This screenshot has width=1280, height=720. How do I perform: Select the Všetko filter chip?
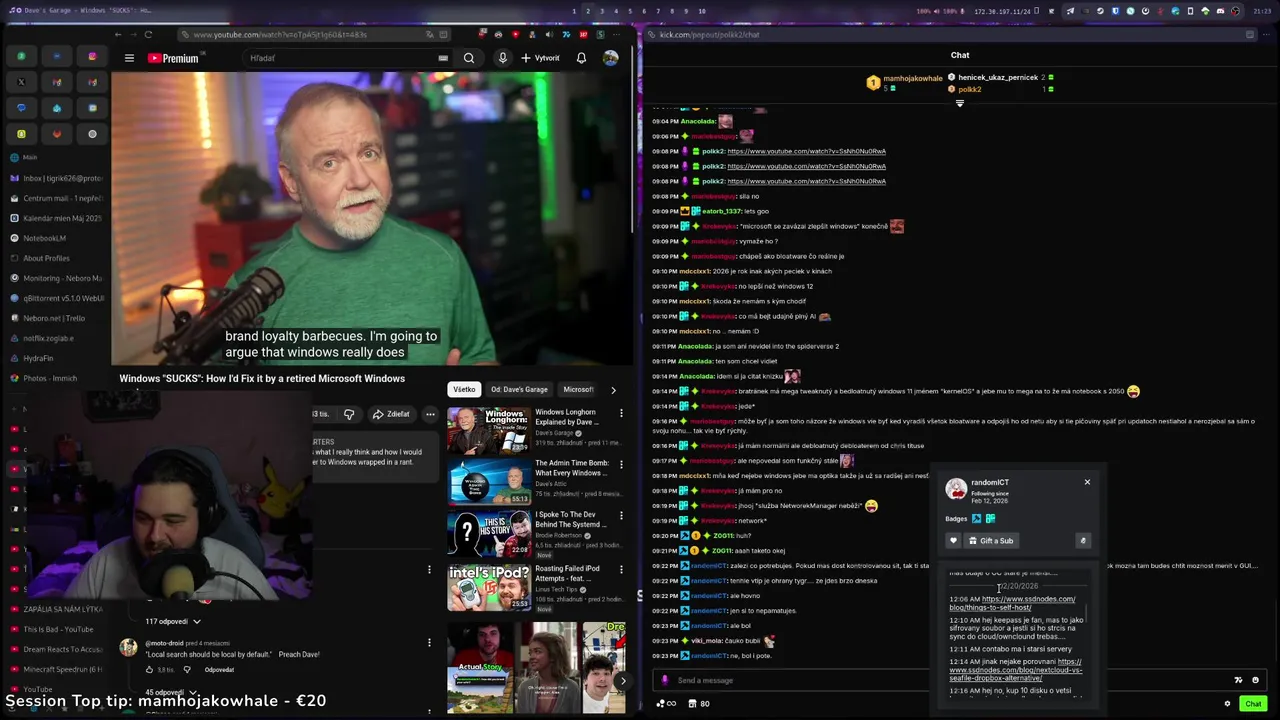click(464, 389)
